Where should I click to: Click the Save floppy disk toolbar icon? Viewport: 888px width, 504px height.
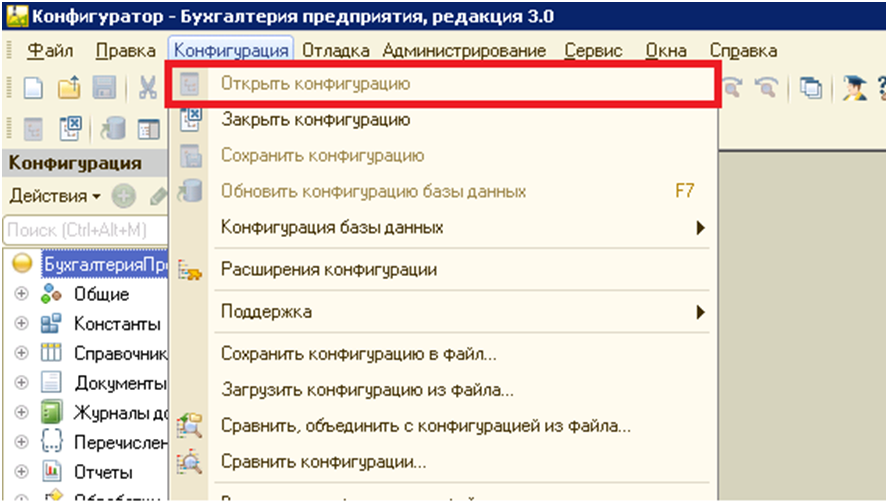pyautogui.click(x=104, y=88)
